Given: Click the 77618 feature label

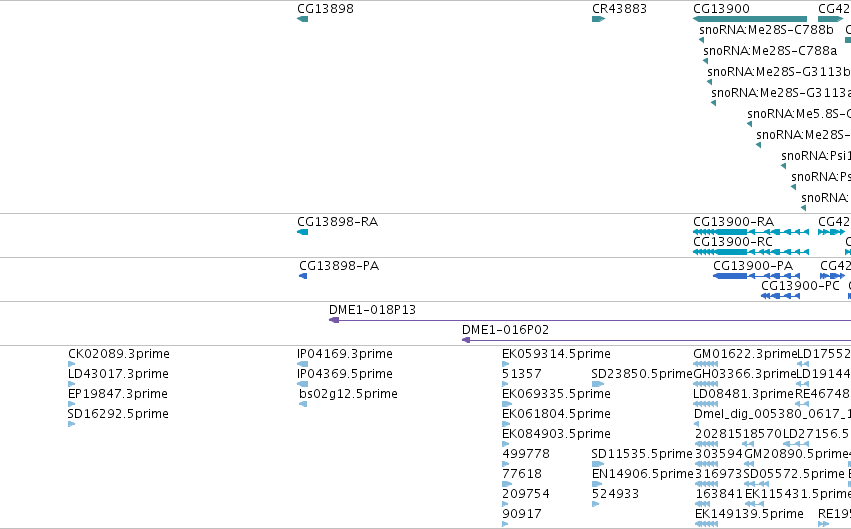Looking at the screenshot, I should [x=522, y=474].
